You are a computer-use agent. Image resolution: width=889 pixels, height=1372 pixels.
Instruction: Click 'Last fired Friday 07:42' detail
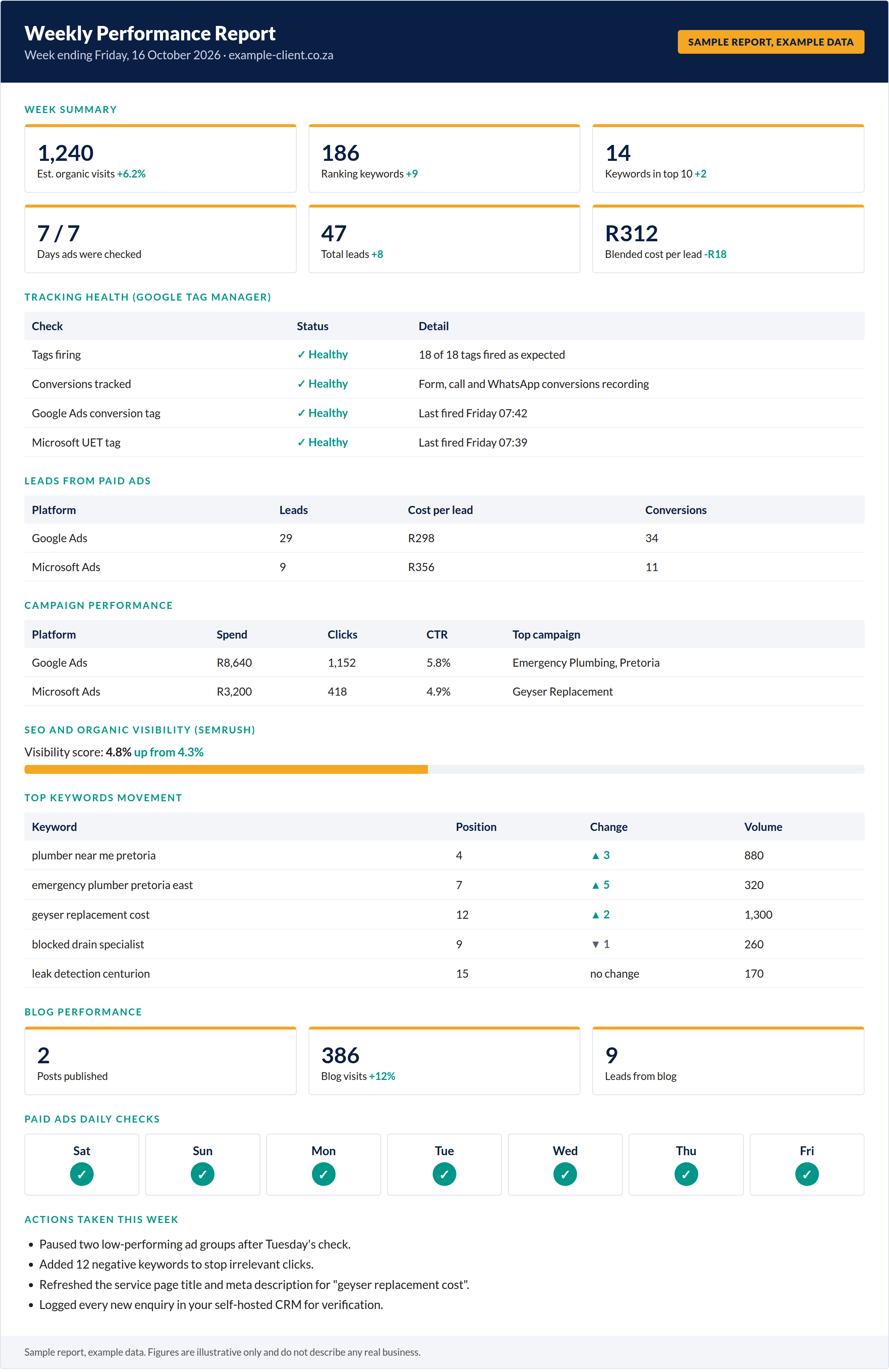(473, 413)
